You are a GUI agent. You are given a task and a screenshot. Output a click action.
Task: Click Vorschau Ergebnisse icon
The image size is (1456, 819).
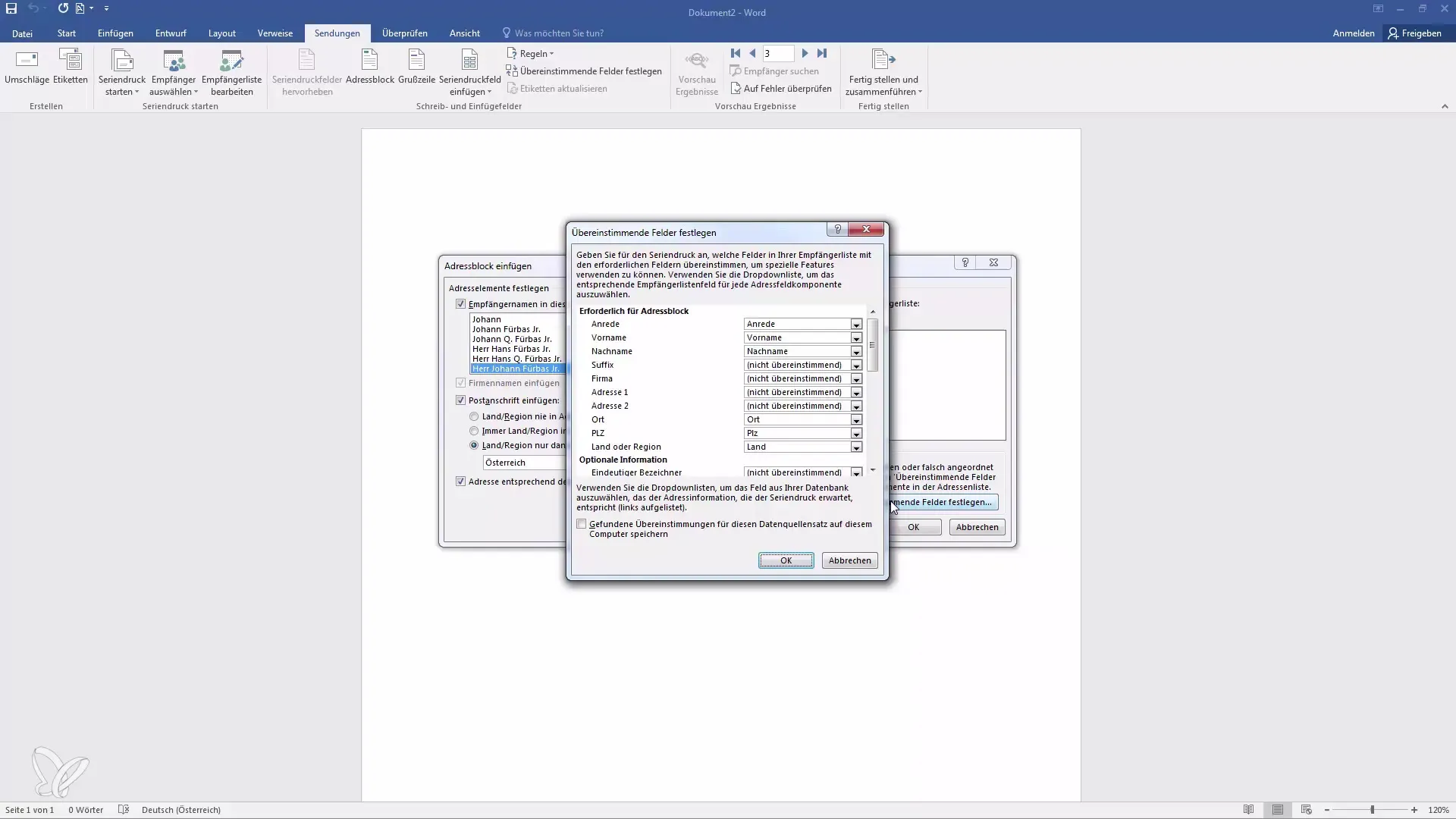696,73
